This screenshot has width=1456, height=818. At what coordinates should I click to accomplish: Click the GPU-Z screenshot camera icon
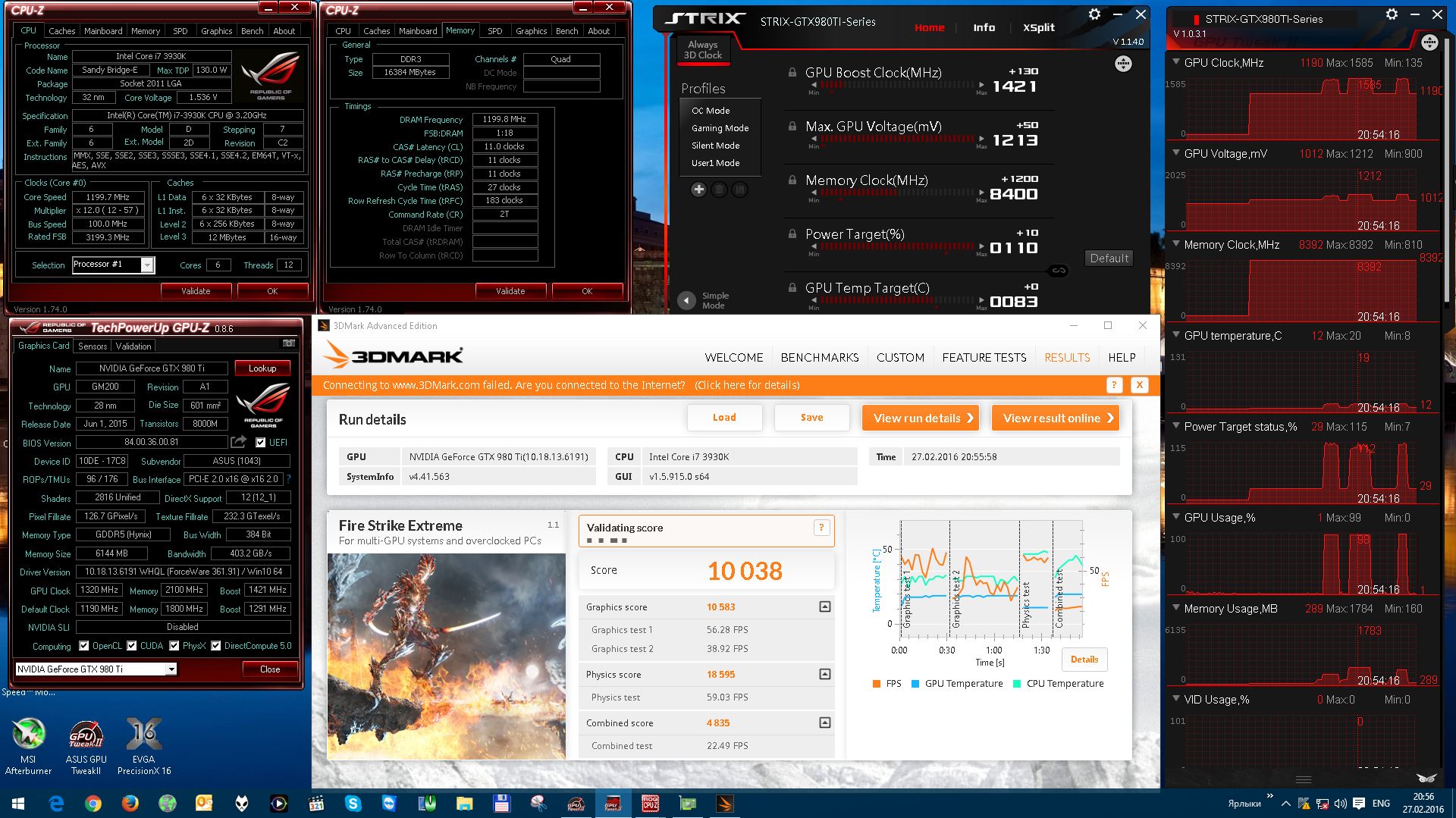288,343
